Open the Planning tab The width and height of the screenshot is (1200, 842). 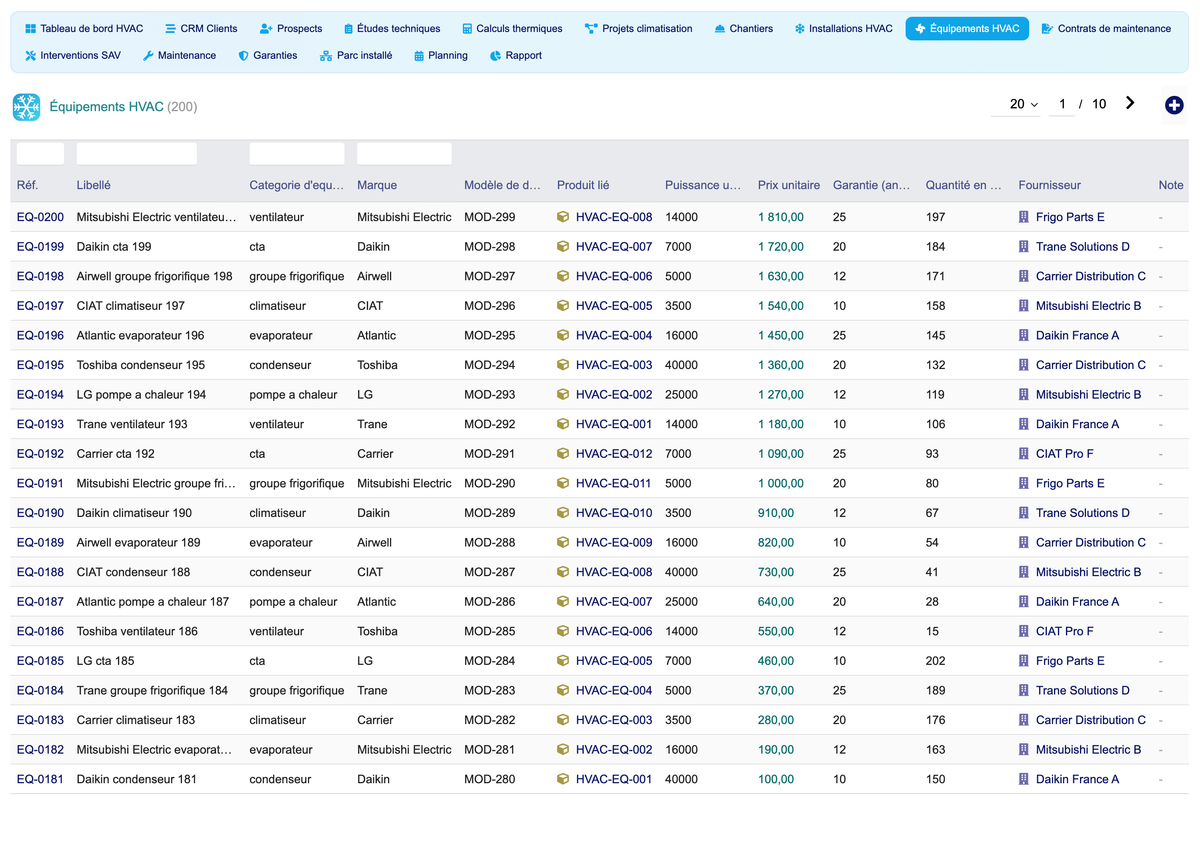[x=441, y=56]
